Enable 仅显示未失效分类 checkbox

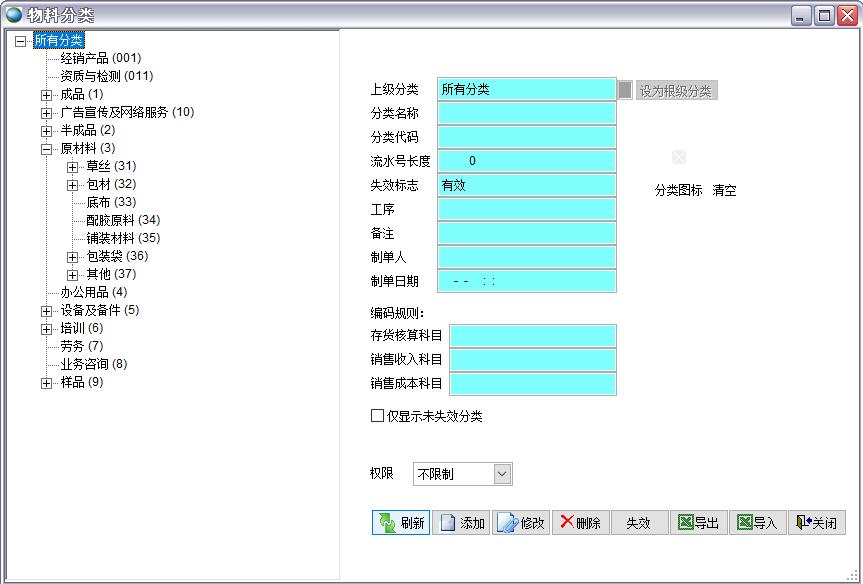click(377, 416)
